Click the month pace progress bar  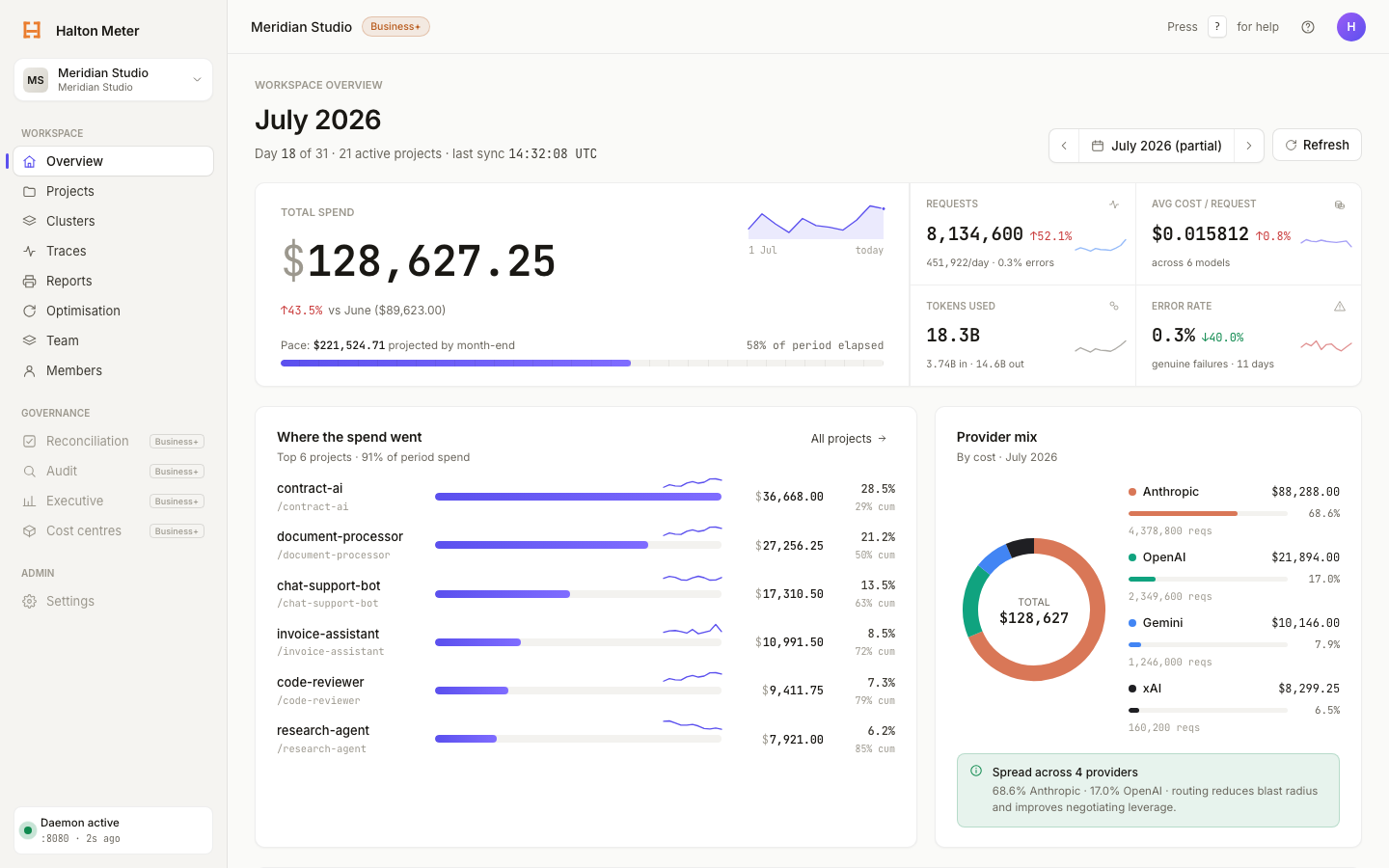pos(582,364)
